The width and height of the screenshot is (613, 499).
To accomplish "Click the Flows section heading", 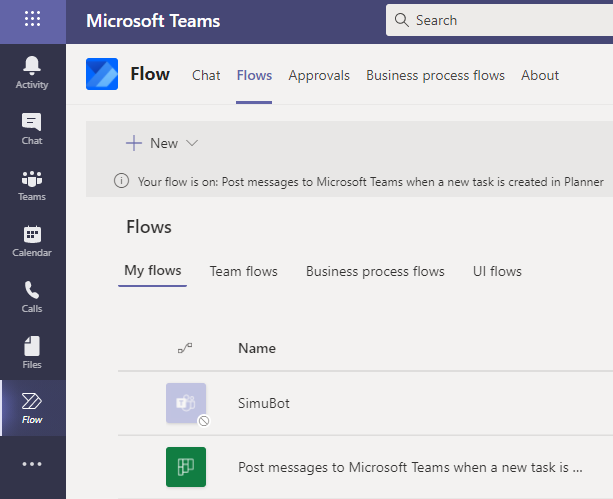I will point(149,227).
